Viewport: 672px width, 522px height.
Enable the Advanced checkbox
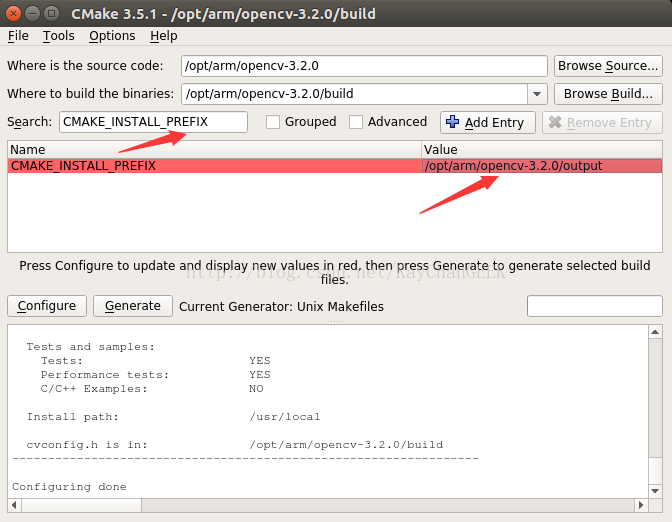pos(356,122)
